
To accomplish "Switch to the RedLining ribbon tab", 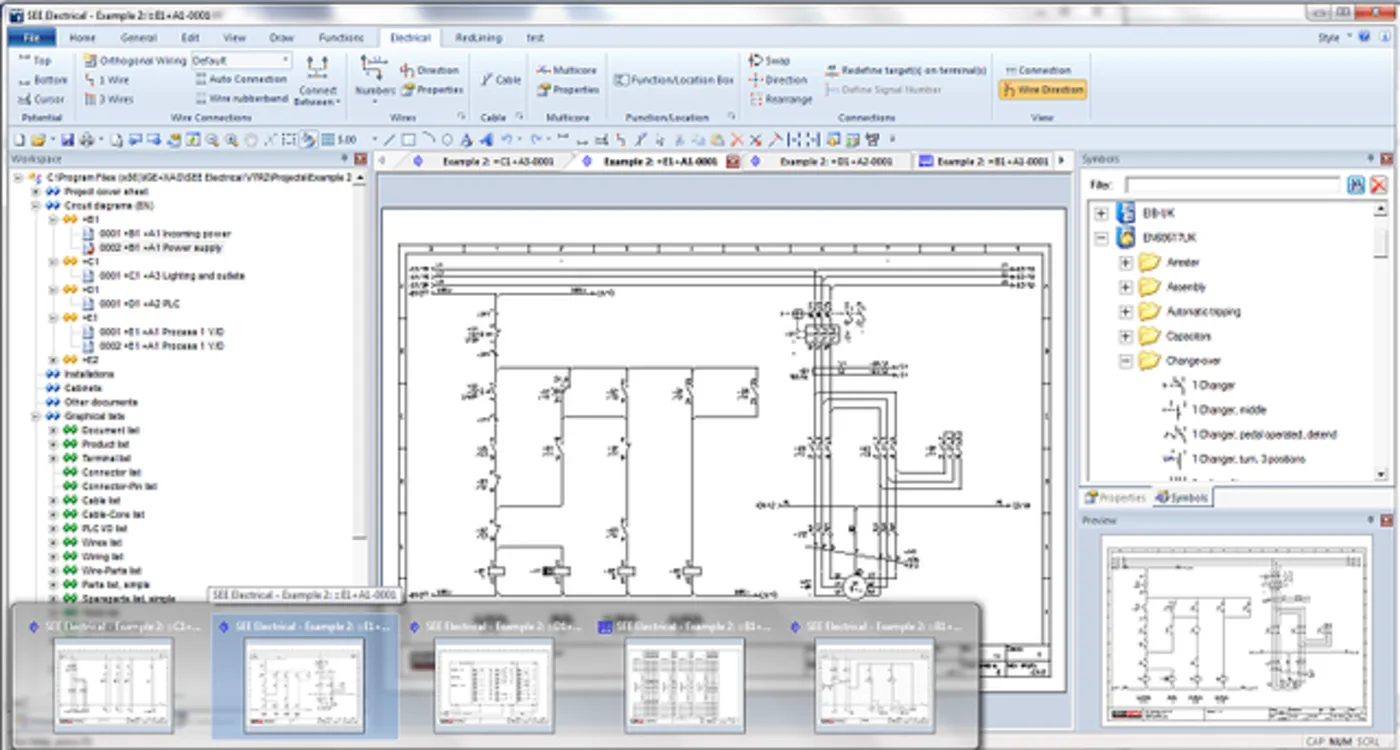I will (x=478, y=38).
